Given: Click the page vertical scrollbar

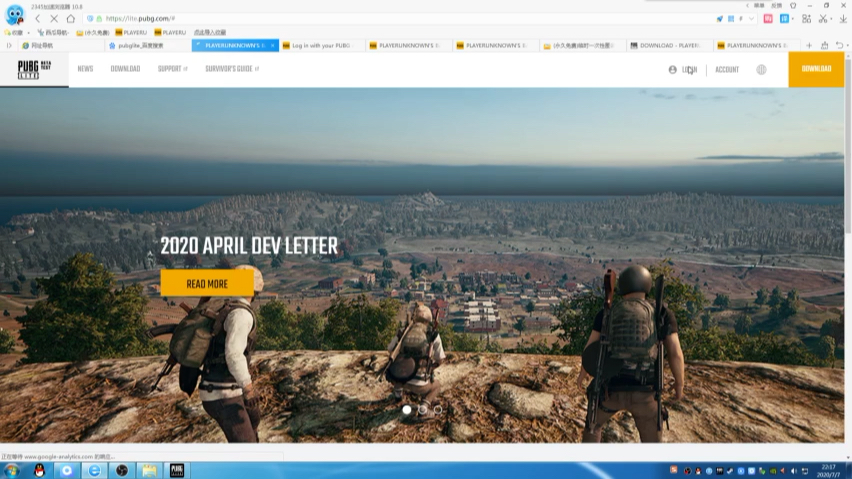Looking at the screenshot, I should click(x=848, y=147).
